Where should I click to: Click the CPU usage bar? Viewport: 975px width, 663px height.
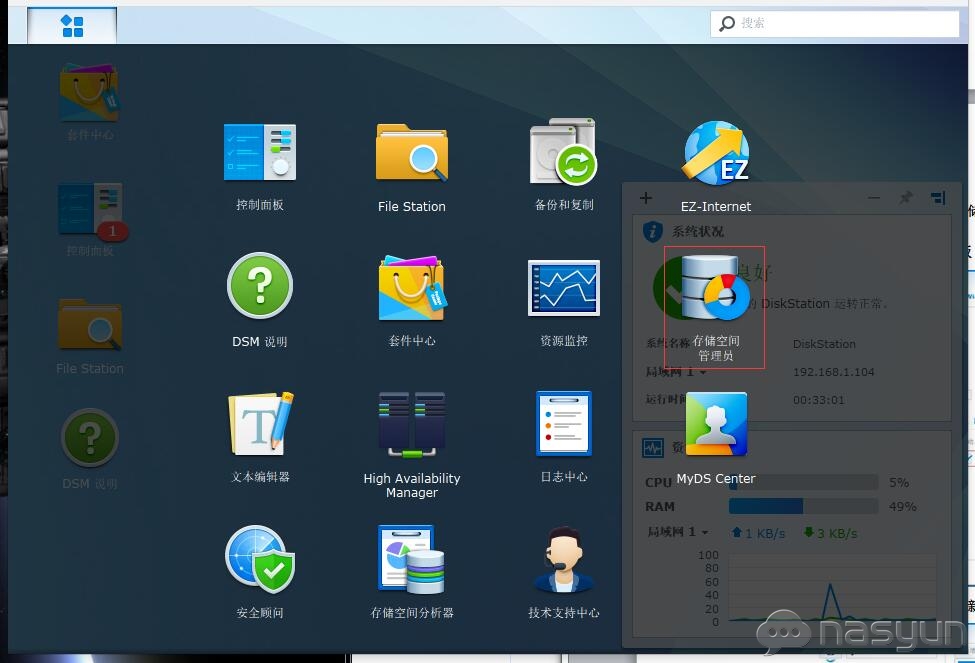[803, 482]
